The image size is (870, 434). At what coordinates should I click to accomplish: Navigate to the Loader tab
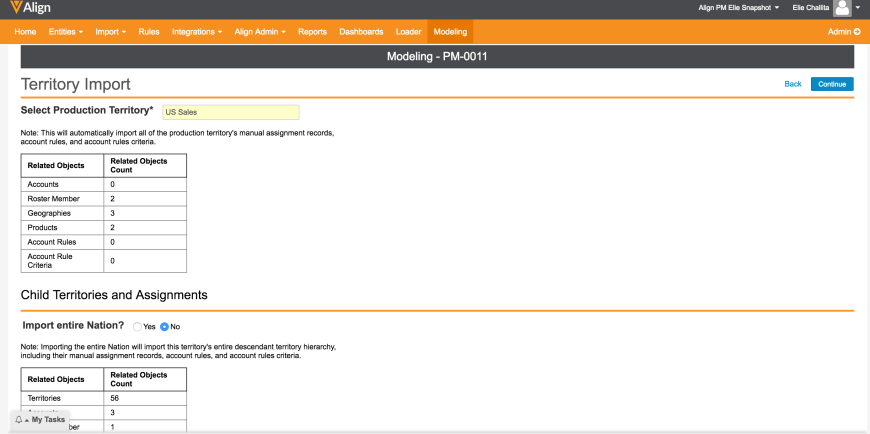coord(408,32)
